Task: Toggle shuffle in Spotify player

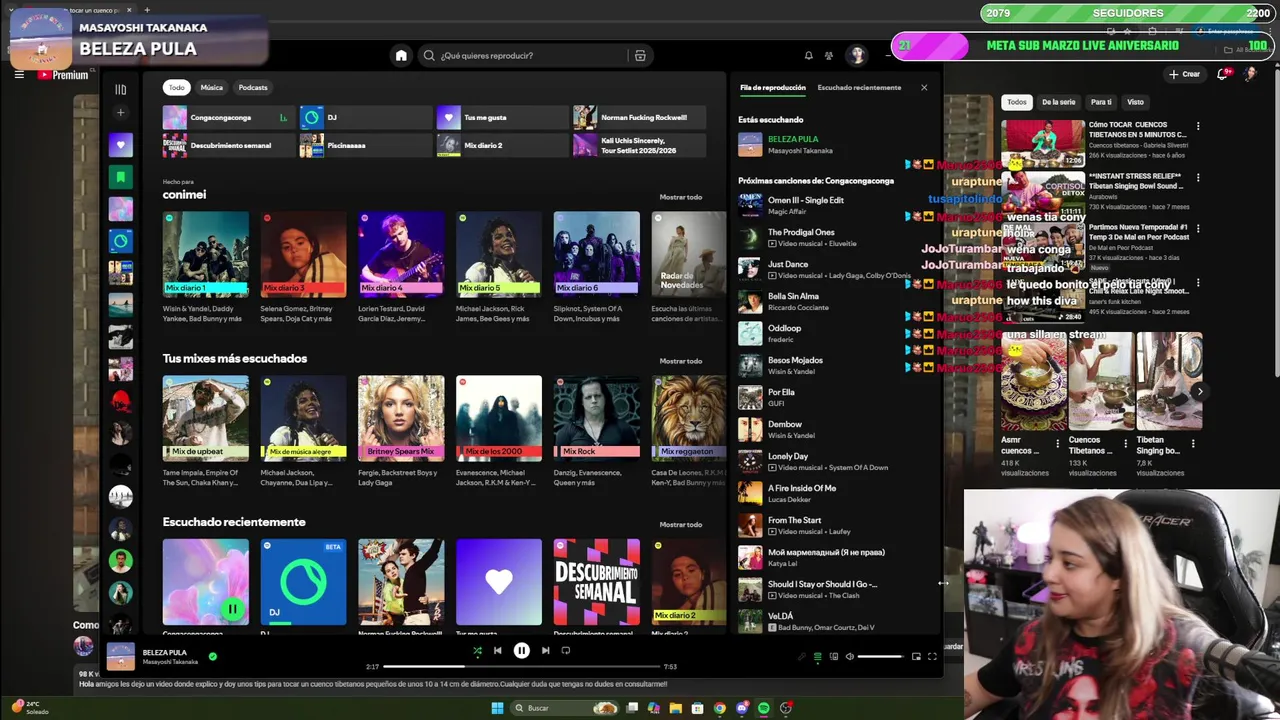Action: tap(477, 650)
